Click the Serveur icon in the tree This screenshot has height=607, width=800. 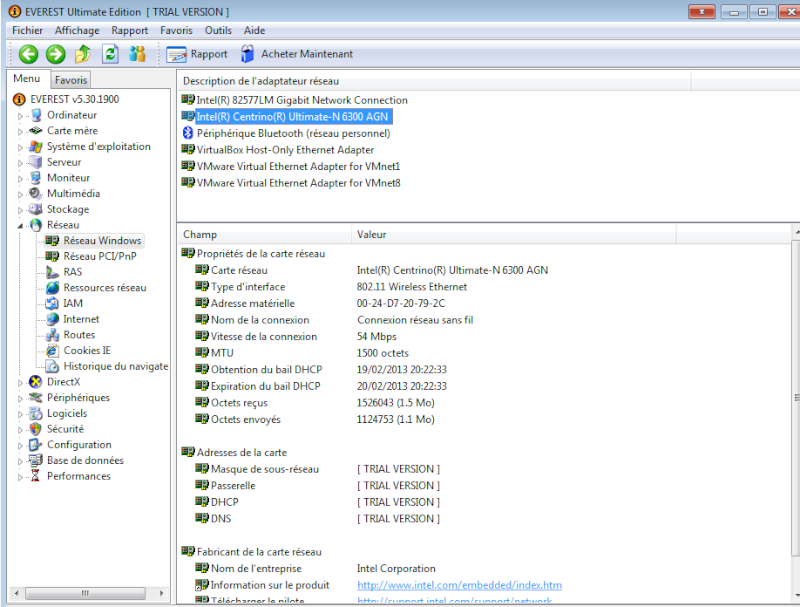(x=36, y=163)
